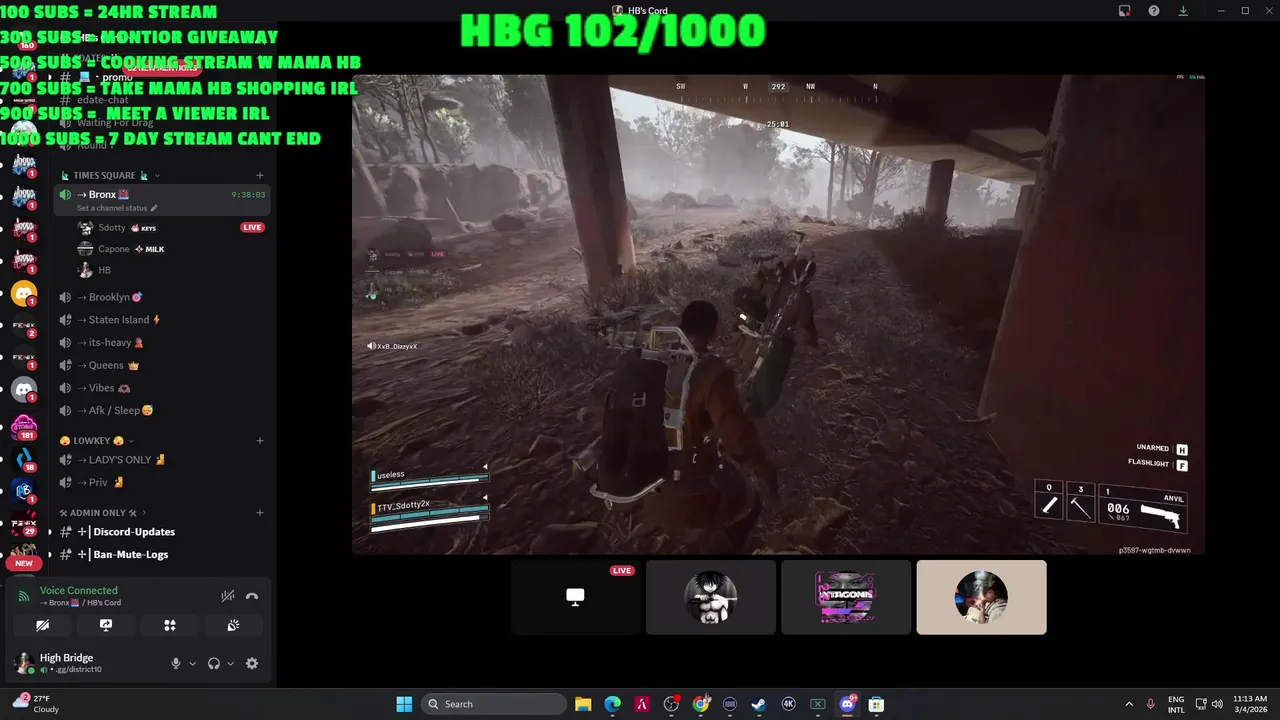Mute microphone in user panel

176,663
